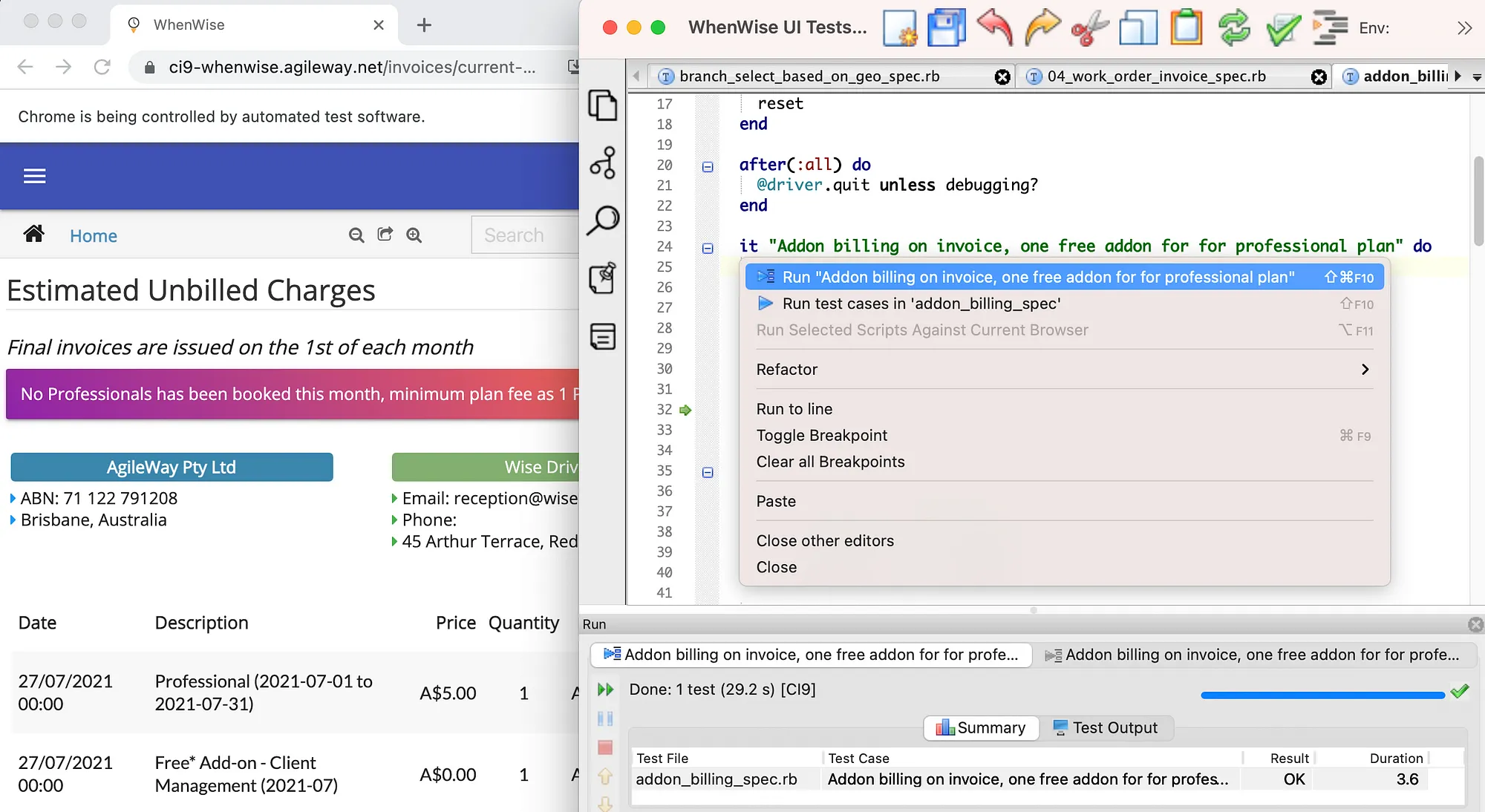Collapse the code fold at line 35
This screenshot has height=812, width=1485.
708,472
